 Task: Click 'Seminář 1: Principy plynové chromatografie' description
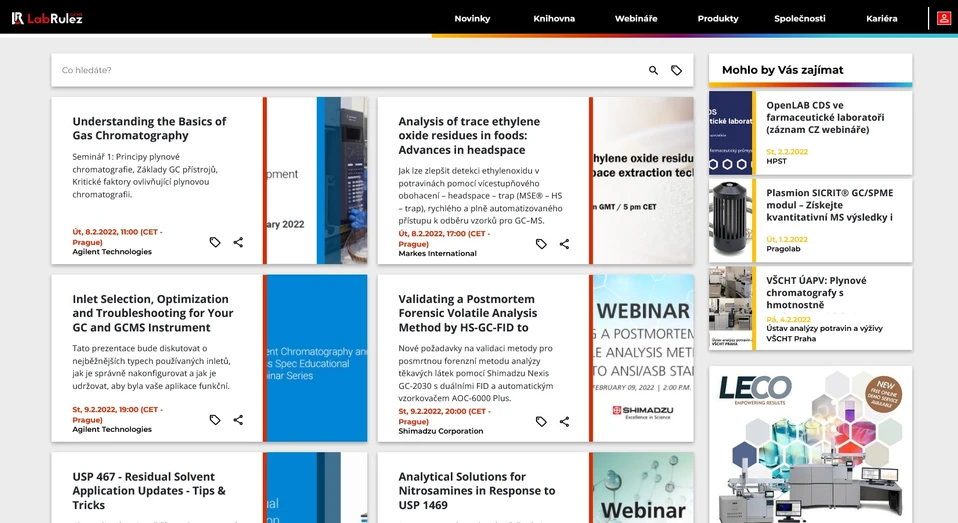145,175
